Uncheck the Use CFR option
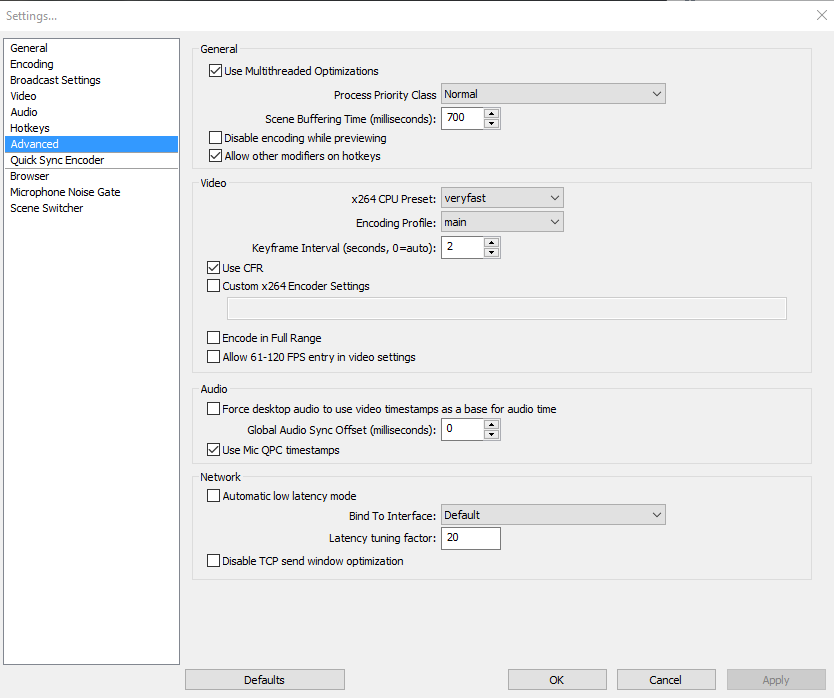834x698 pixels. (213, 268)
